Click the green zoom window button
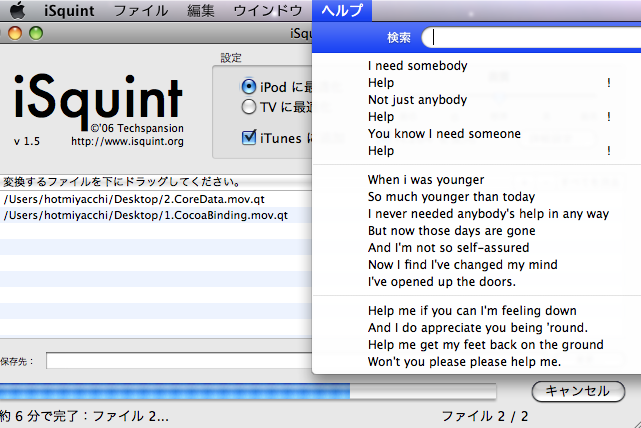 pos(36,33)
